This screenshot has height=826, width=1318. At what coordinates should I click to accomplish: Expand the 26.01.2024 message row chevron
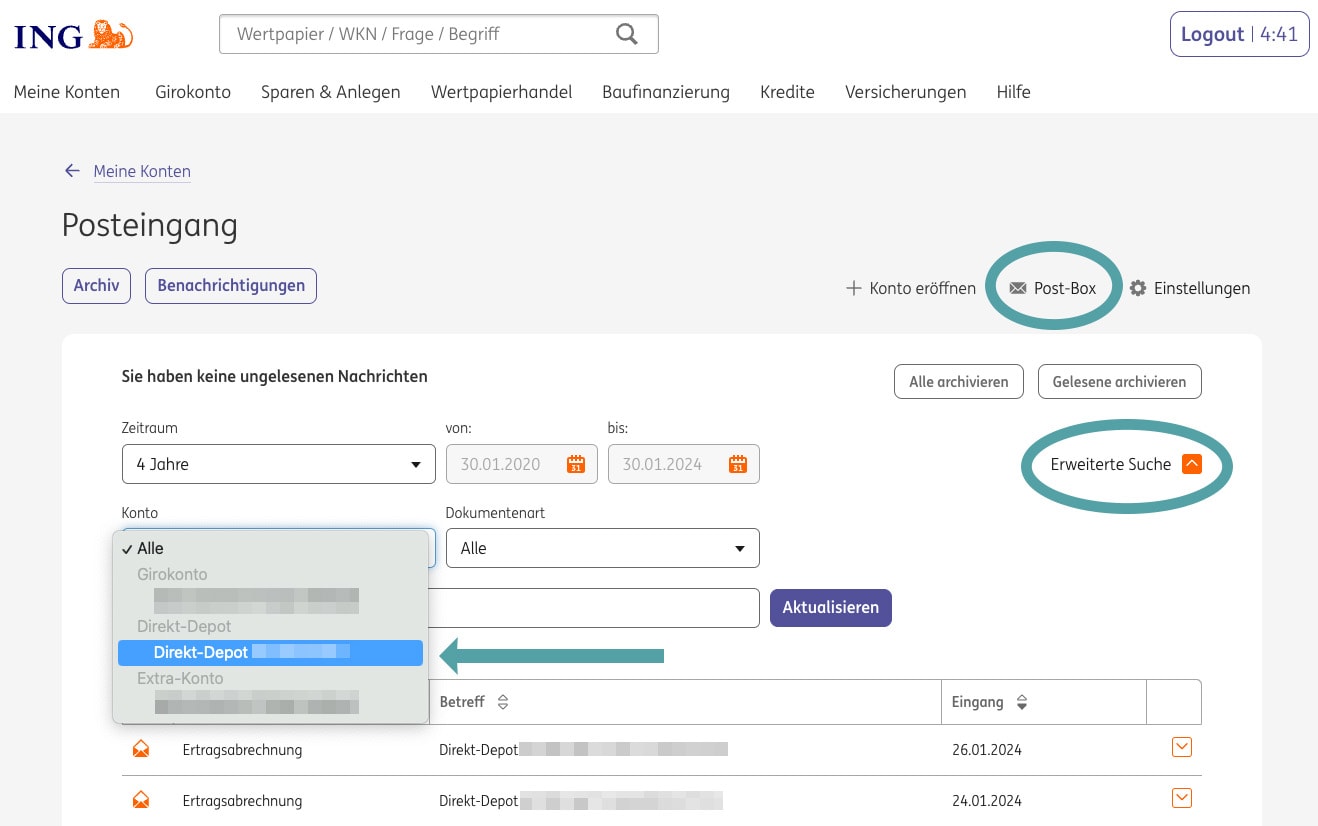coord(1182,747)
